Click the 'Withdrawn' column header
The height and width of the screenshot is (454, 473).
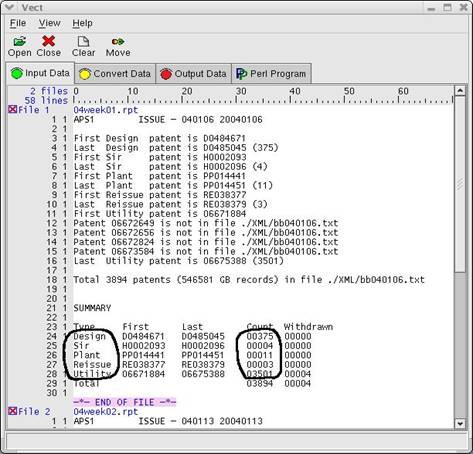click(x=308, y=326)
